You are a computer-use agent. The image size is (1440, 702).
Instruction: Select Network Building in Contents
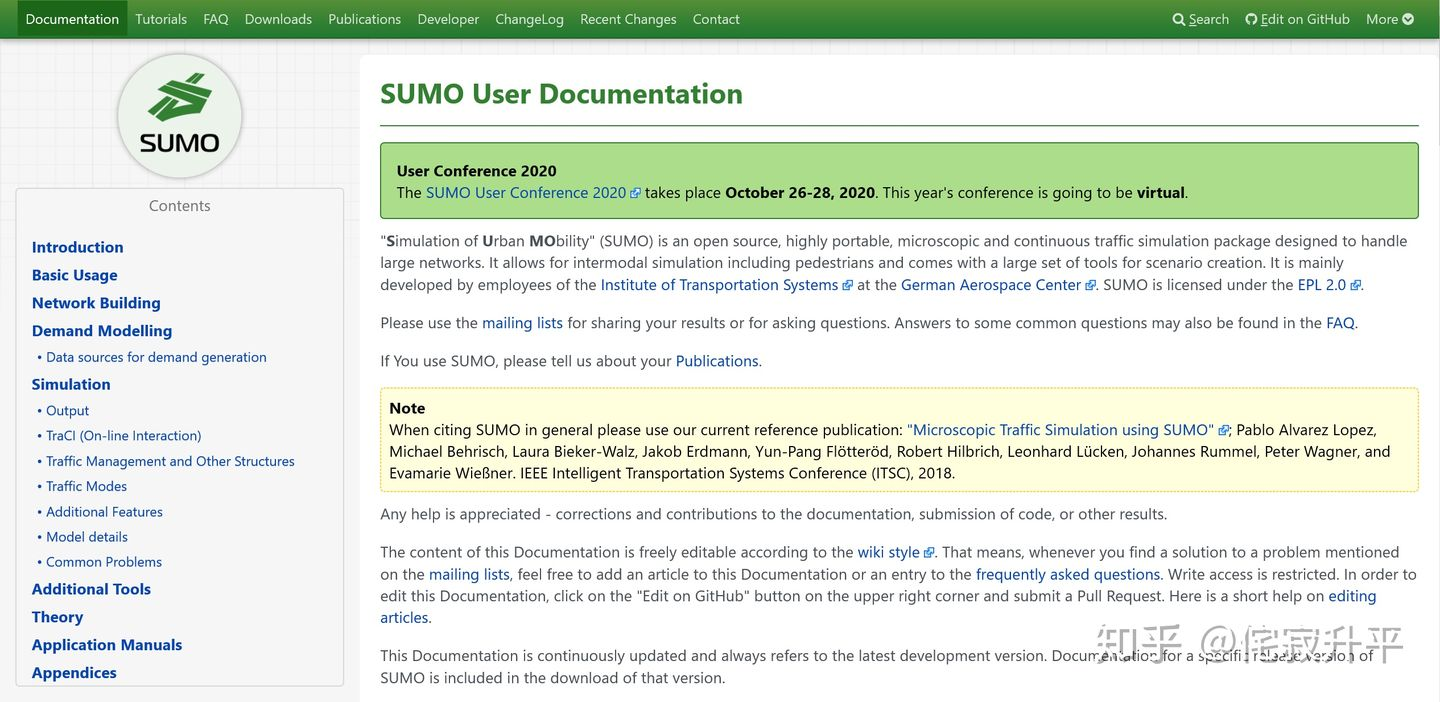tap(96, 302)
